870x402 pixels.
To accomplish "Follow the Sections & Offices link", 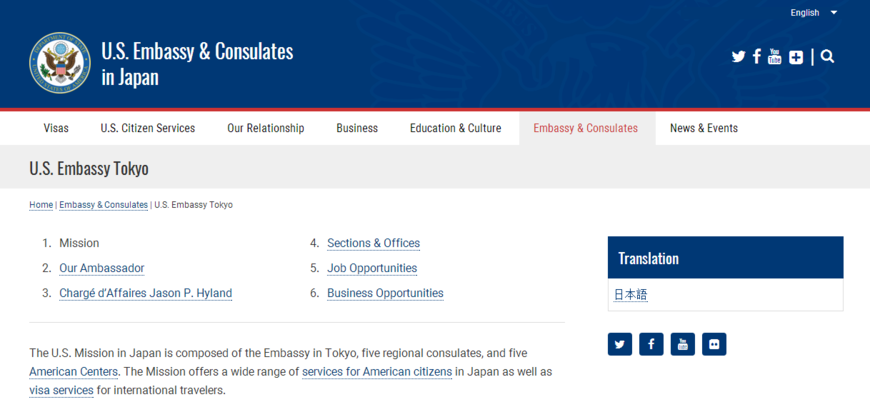I will (373, 243).
